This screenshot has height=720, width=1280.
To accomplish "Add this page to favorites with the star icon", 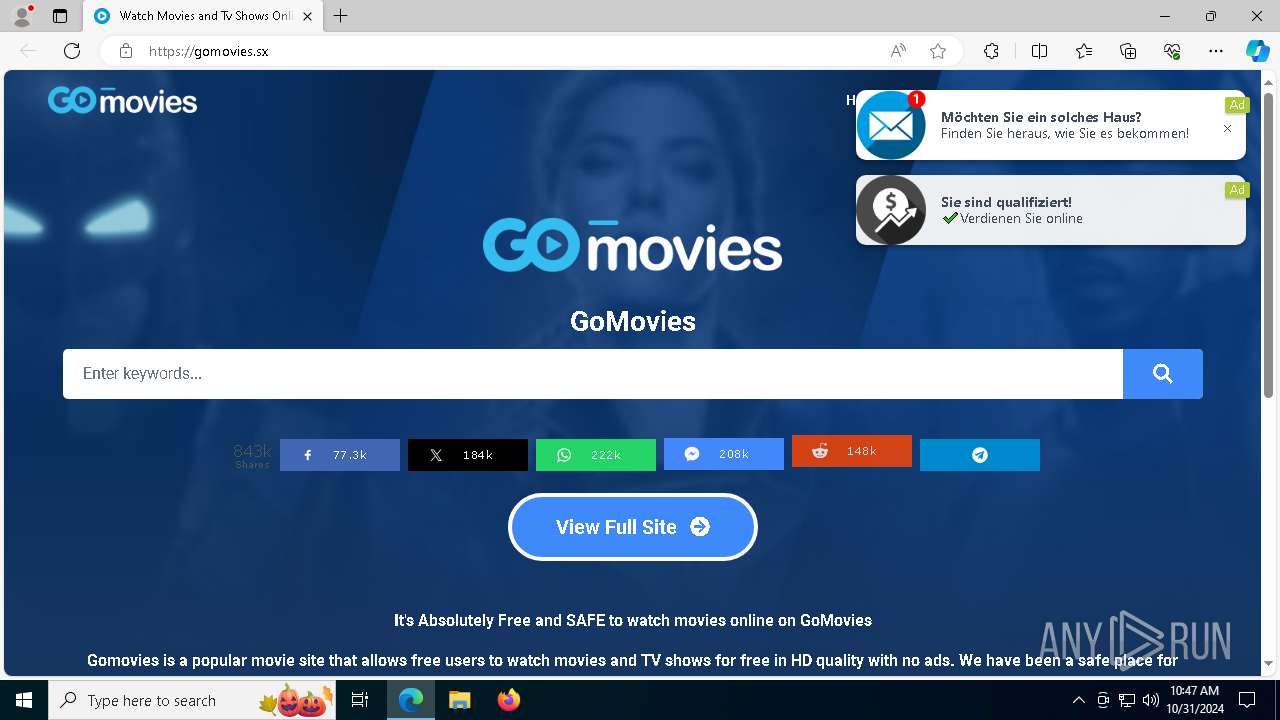I will pyautogui.click(x=938, y=51).
